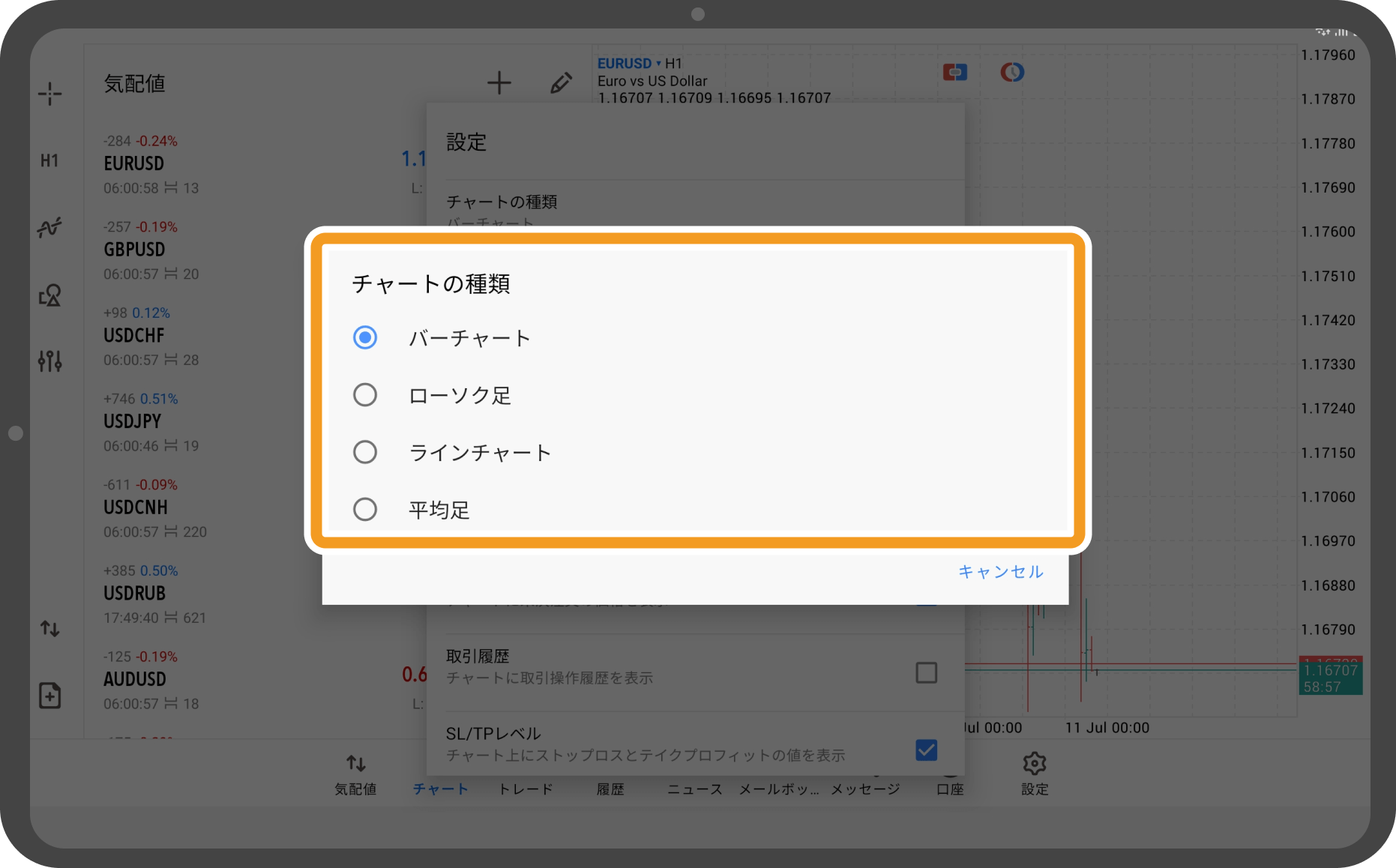The image size is (1396, 868).
Task: Click the new order document icon in sidebar
Action: pos(50,696)
